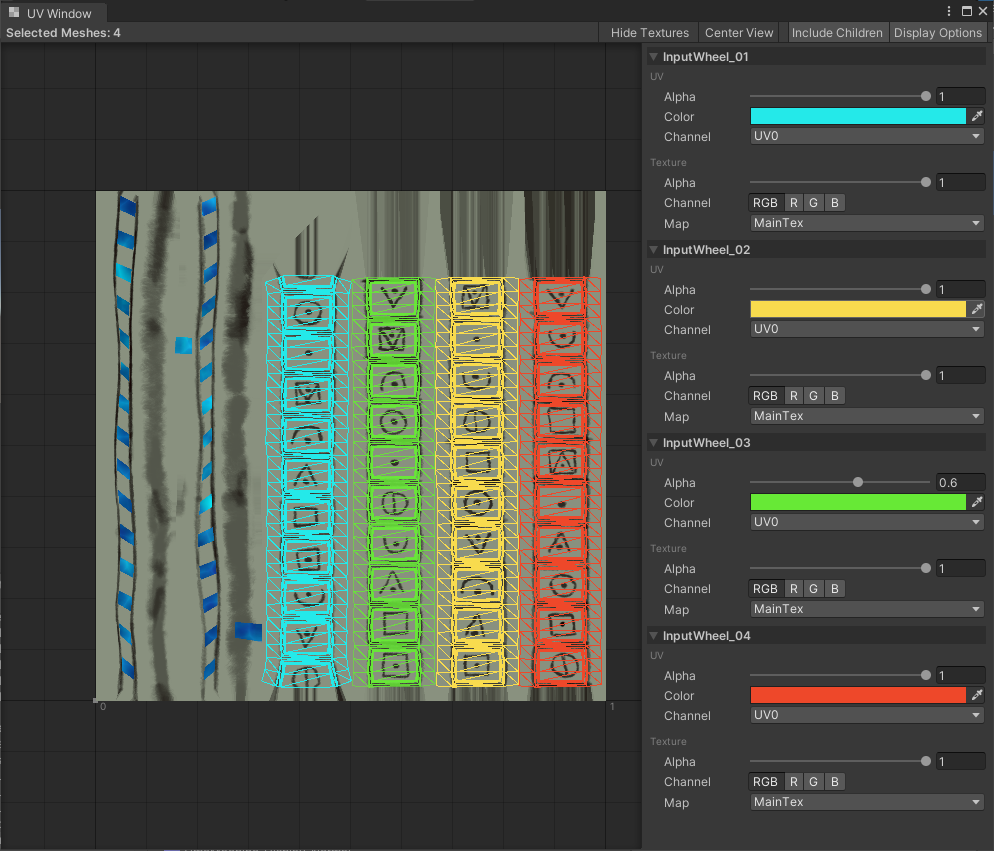The width and height of the screenshot is (994, 851).
Task: Open InputWheel_03 texture Map dropdown
Action: [867, 609]
